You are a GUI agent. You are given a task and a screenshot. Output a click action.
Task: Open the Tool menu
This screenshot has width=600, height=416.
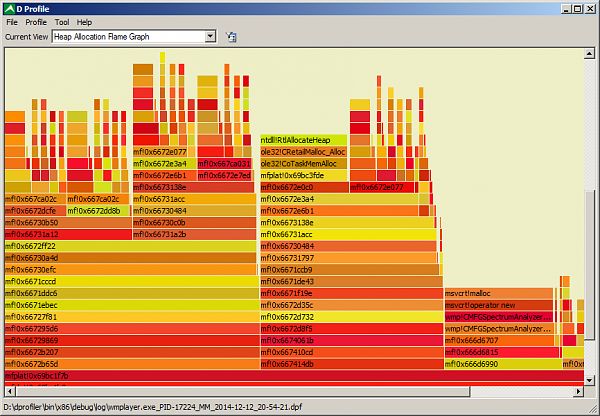[62, 22]
